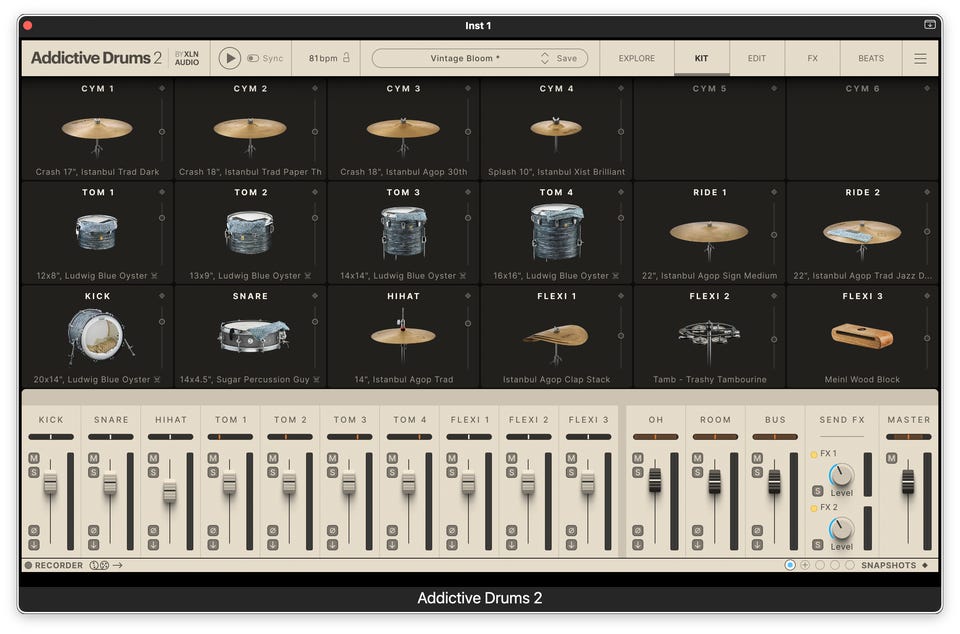The height and width of the screenshot is (634, 960).
Task: Open the Vintage Bloom preset arrows
Action: click(x=545, y=58)
